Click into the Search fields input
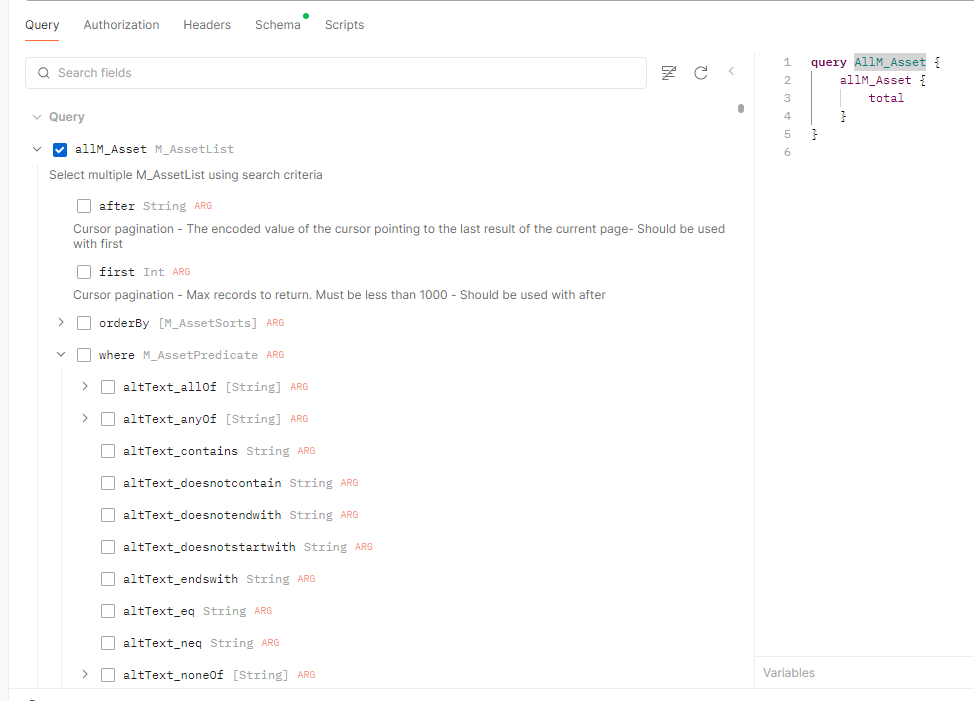The height and width of the screenshot is (701, 974). tap(300, 72)
